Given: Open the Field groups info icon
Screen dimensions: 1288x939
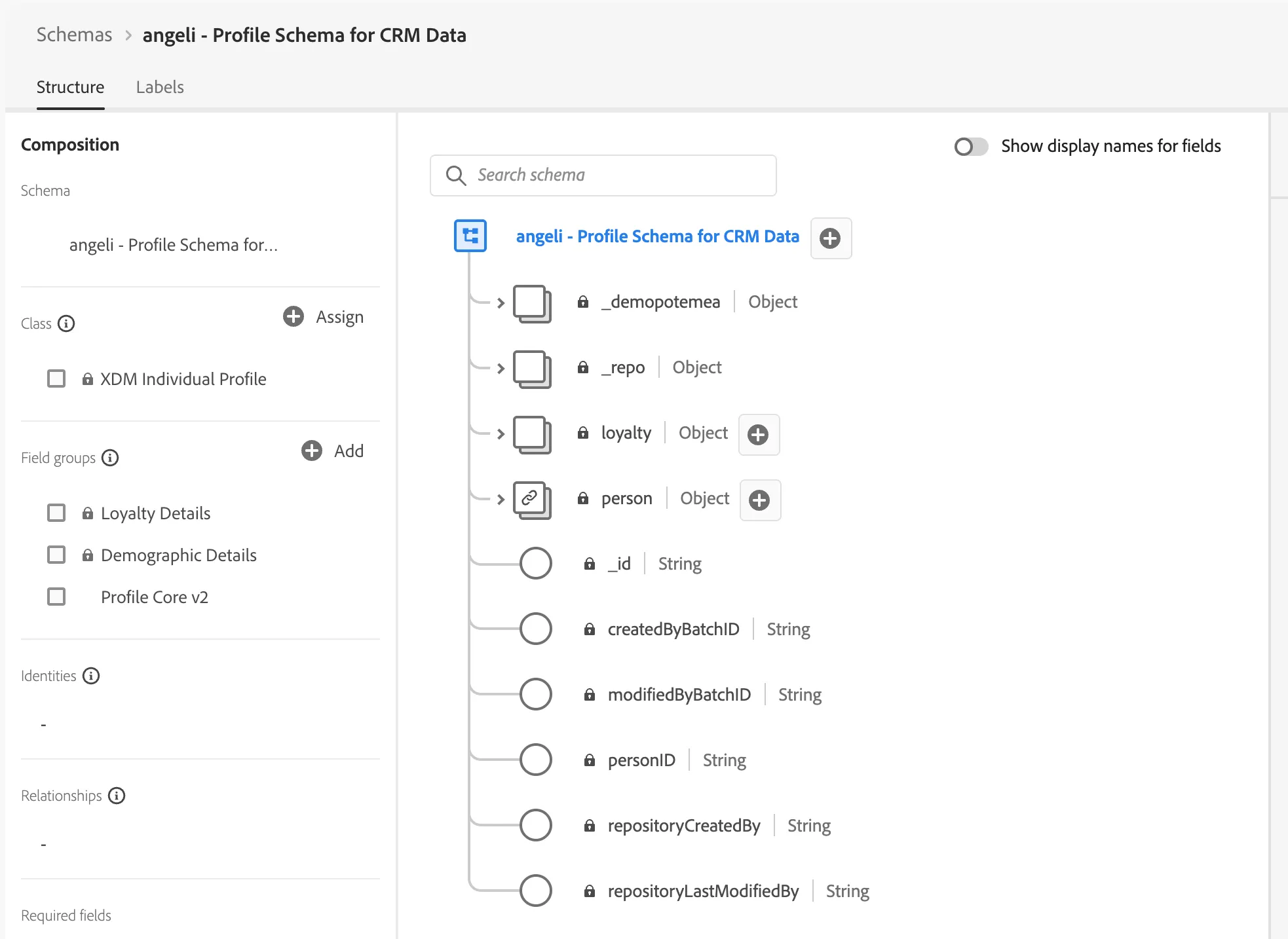Looking at the screenshot, I should (110, 458).
